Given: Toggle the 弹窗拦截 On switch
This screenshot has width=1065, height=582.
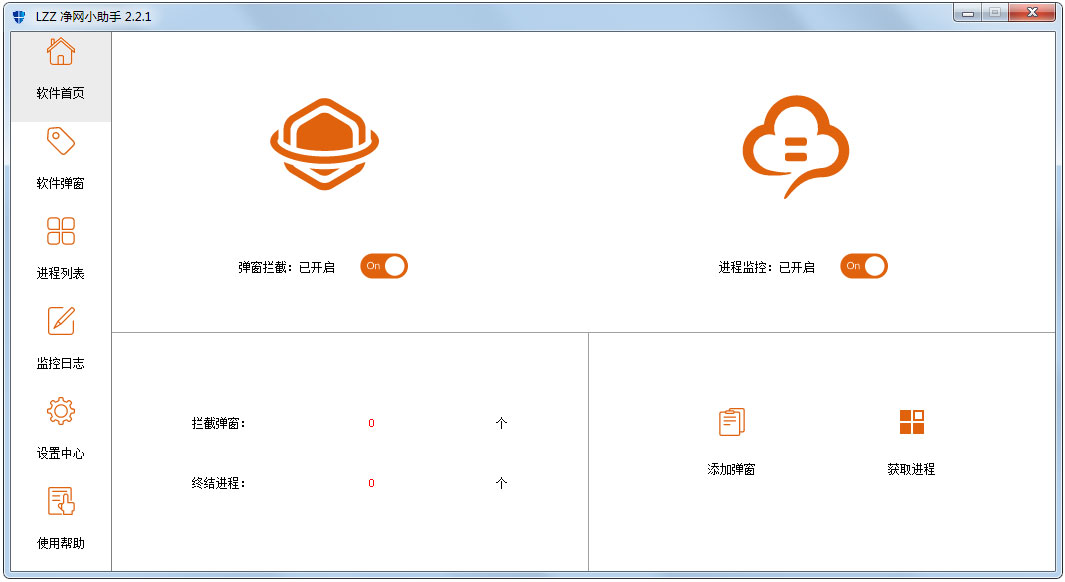Looking at the screenshot, I should pyautogui.click(x=384, y=266).
